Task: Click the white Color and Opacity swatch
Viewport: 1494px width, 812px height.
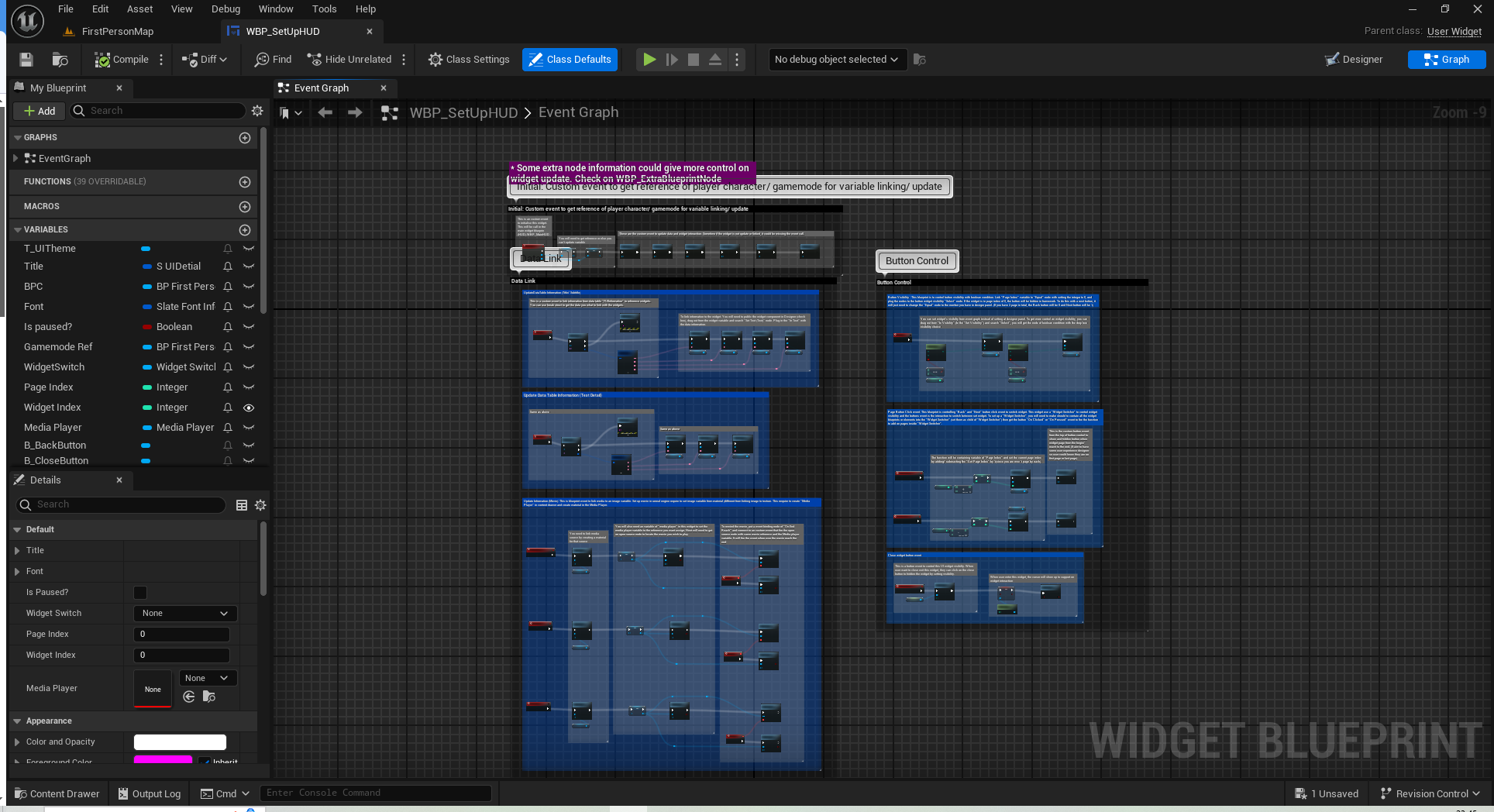Action: point(180,742)
